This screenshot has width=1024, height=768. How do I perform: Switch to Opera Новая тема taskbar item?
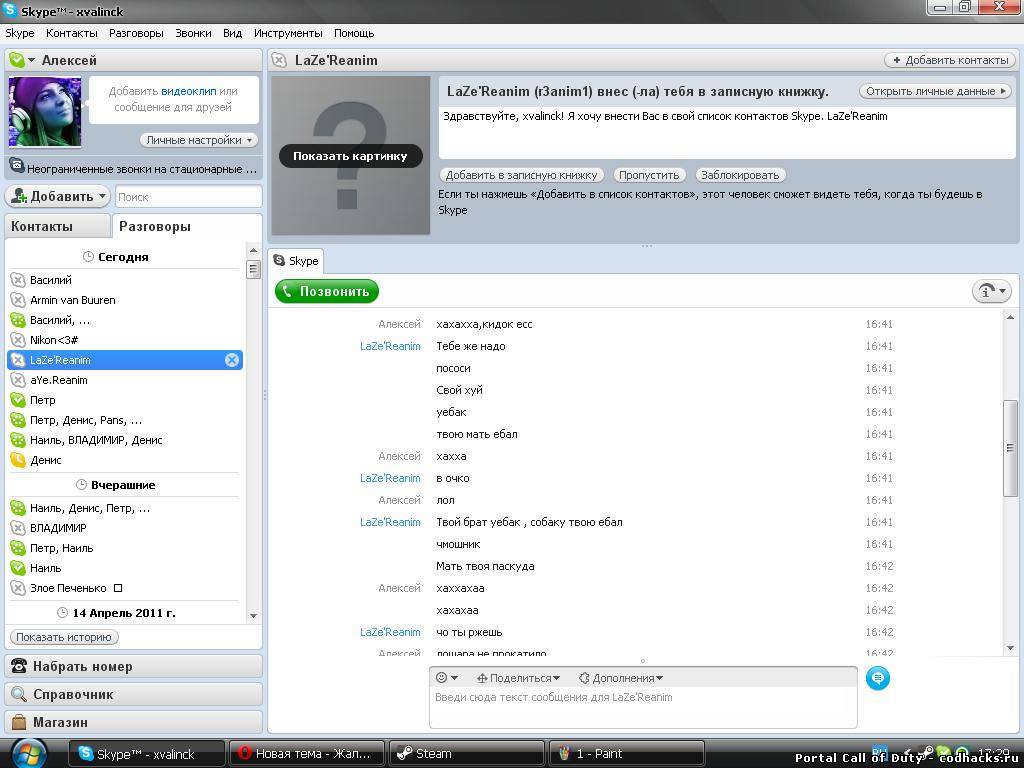coord(306,754)
